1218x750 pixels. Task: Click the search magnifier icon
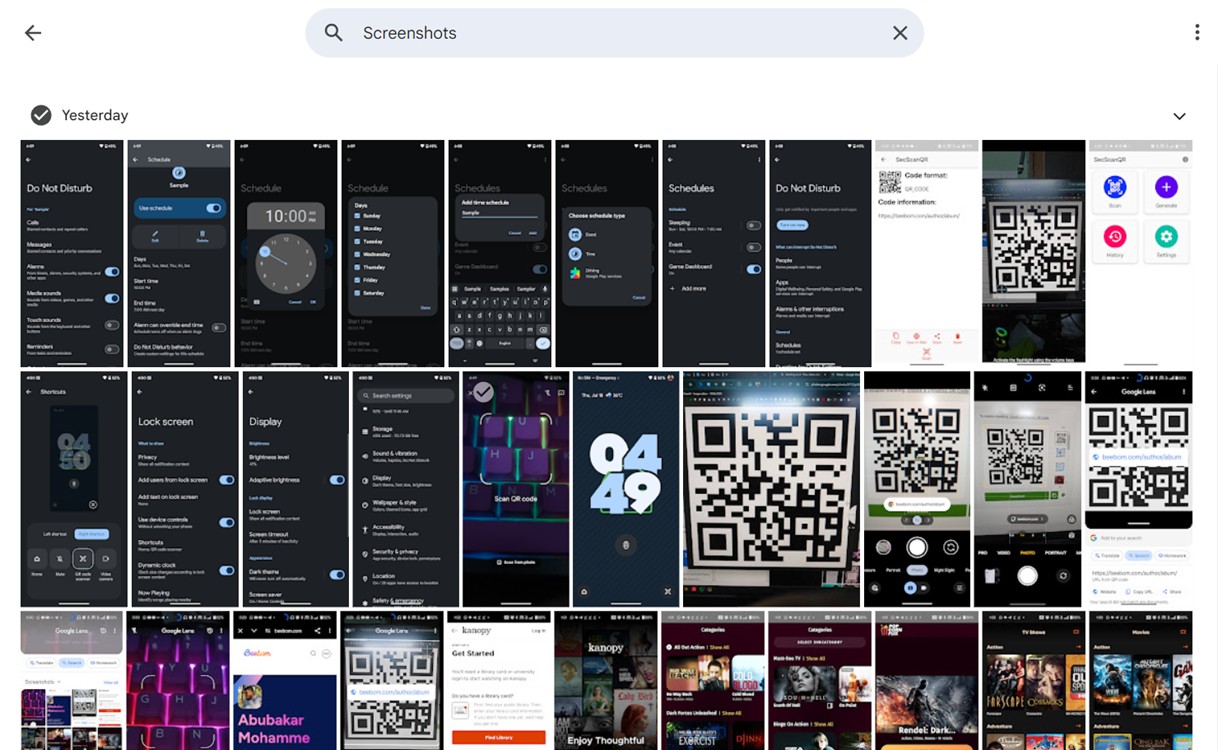(x=334, y=32)
